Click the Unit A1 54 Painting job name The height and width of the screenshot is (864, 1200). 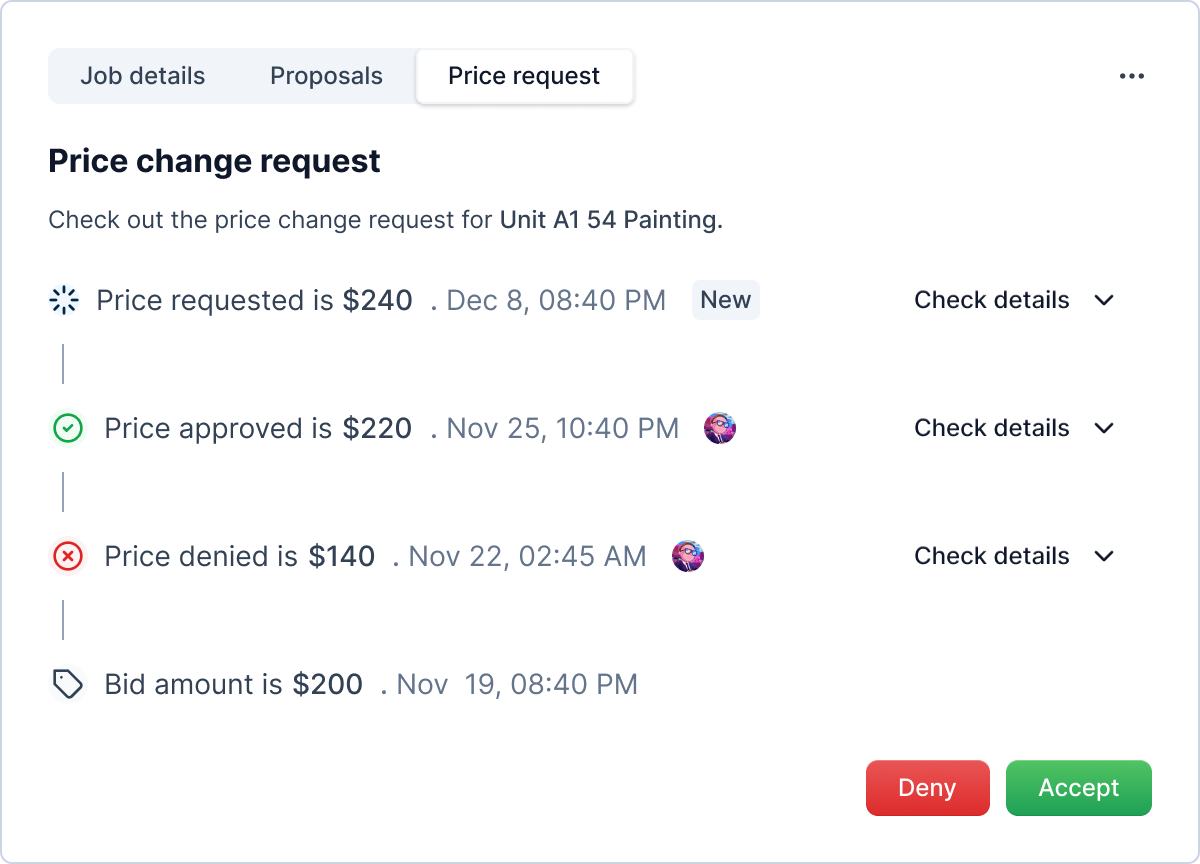pyautogui.click(x=610, y=220)
